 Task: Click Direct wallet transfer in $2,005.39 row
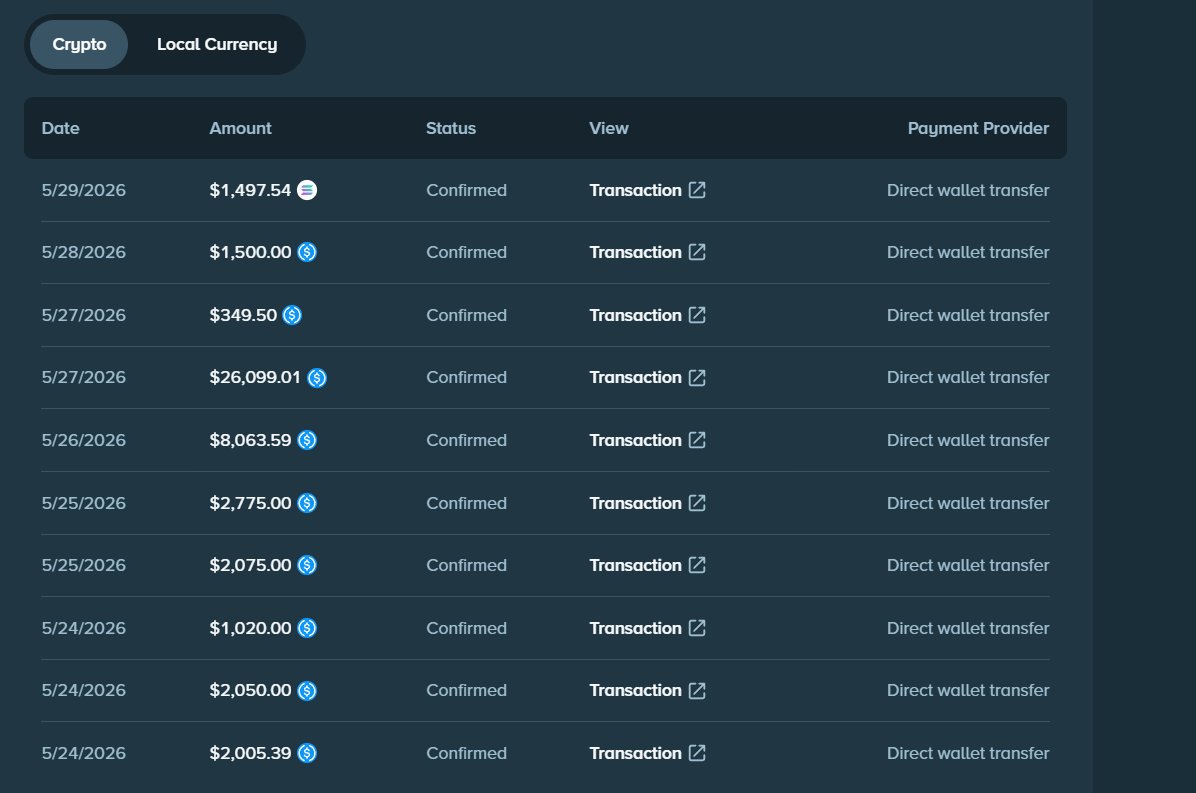[x=968, y=753]
